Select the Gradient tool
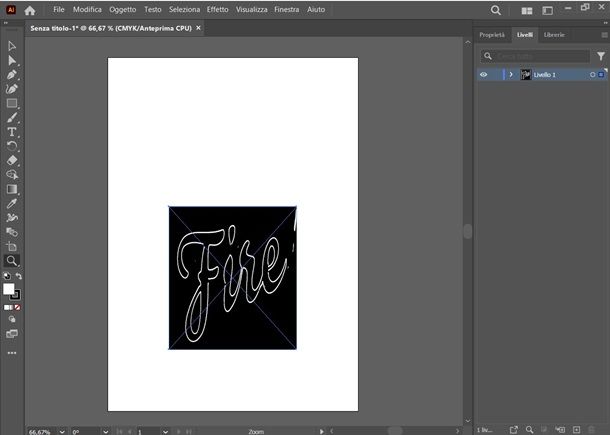610x435 pixels. click(12, 189)
